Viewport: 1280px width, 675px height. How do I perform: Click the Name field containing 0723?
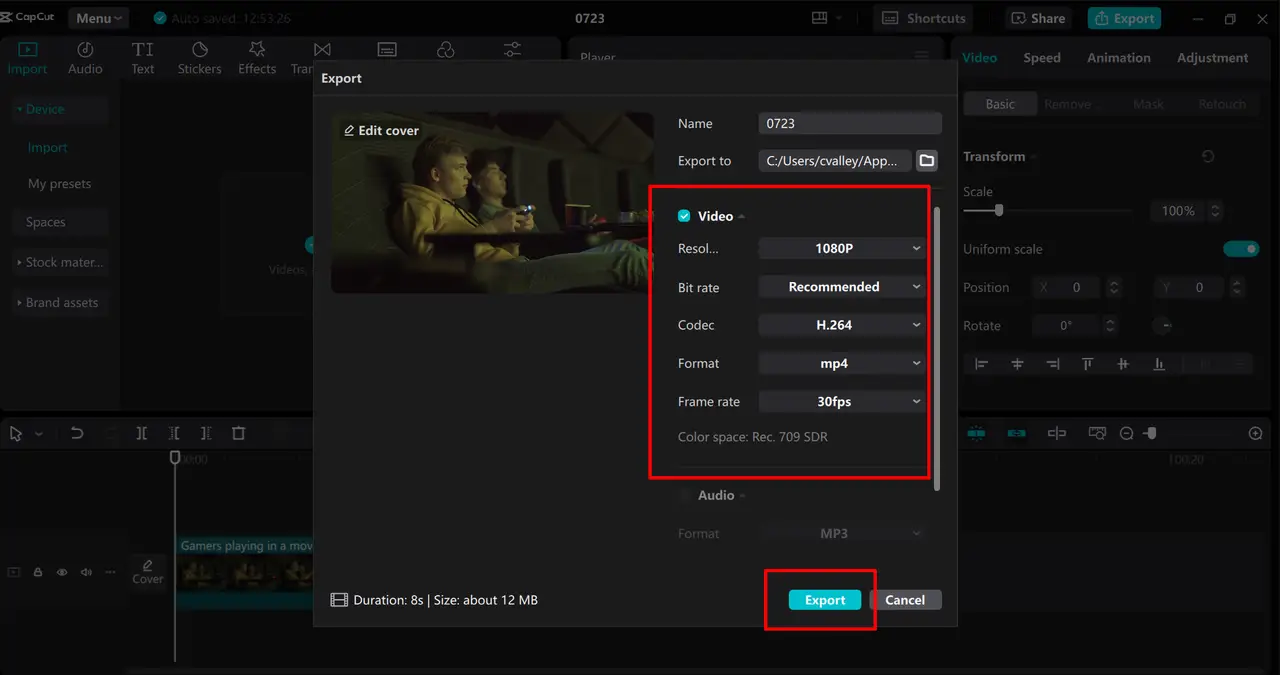[849, 123]
